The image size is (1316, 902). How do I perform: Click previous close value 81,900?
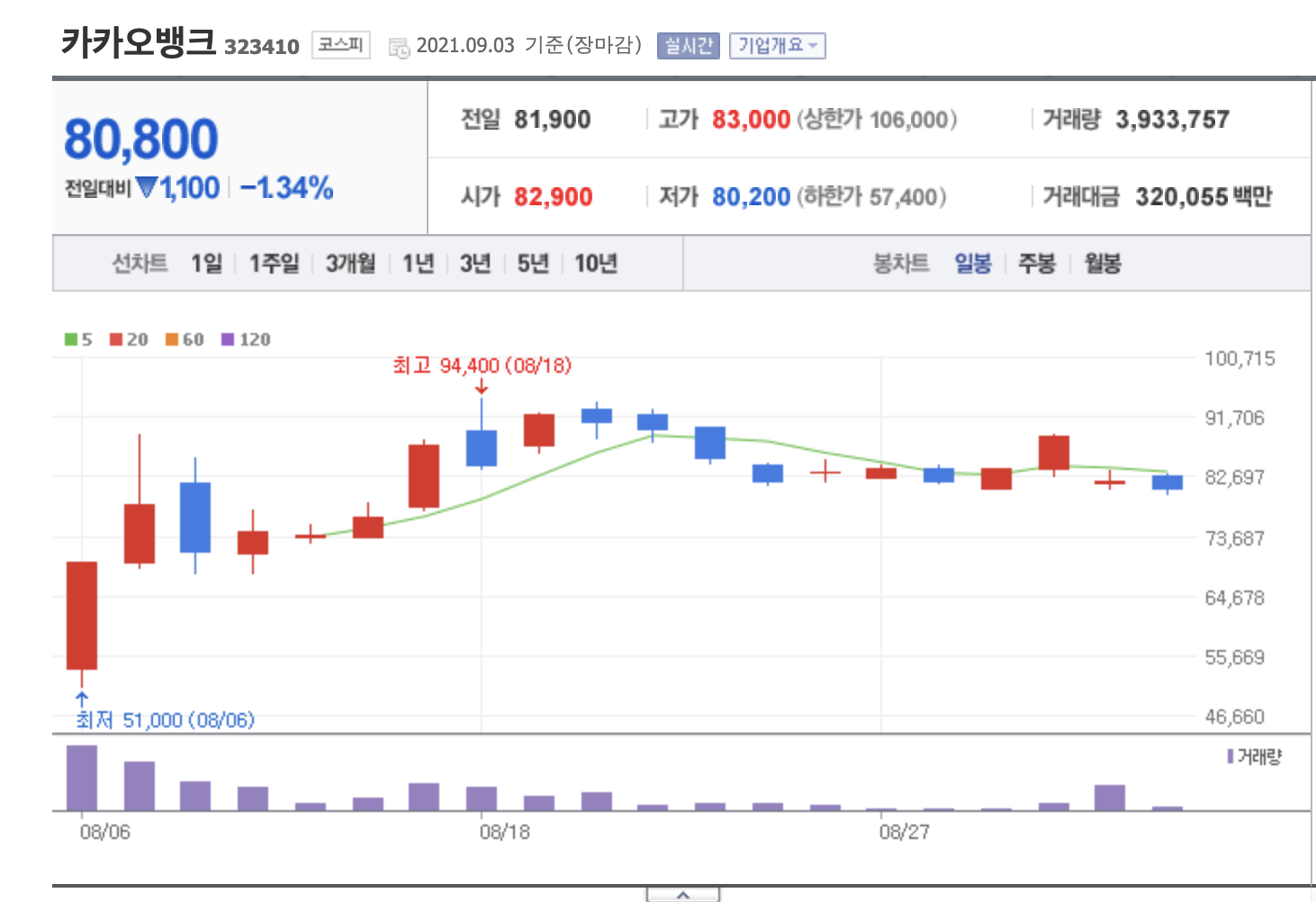[553, 120]
